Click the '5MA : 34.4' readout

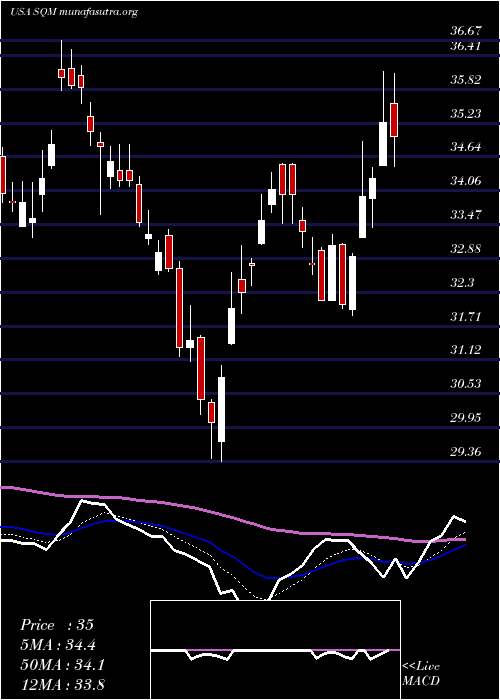click(58, 645)
